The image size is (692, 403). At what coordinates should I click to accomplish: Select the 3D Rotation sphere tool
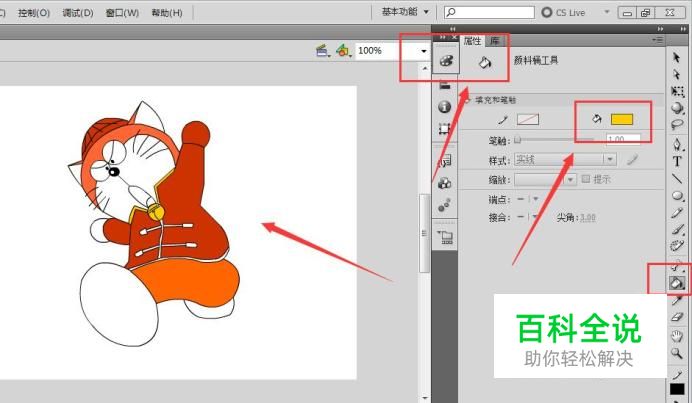click(x=677, y=108)
